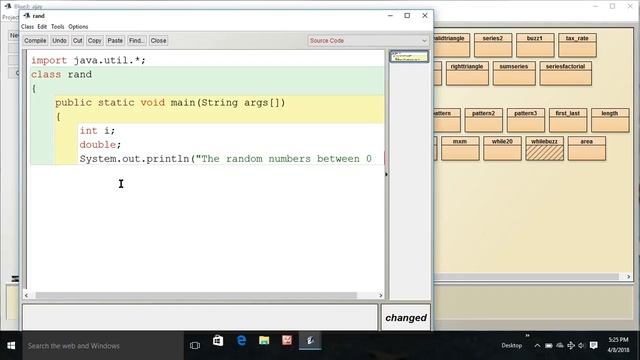
Task: Place the cursor in the 'public static void main' line
Action: click(x=170, y=102)
